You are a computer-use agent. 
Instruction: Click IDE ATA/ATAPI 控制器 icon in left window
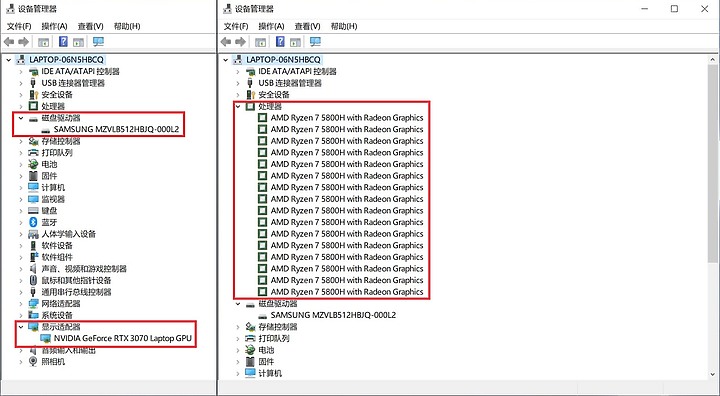pos(33,72)
